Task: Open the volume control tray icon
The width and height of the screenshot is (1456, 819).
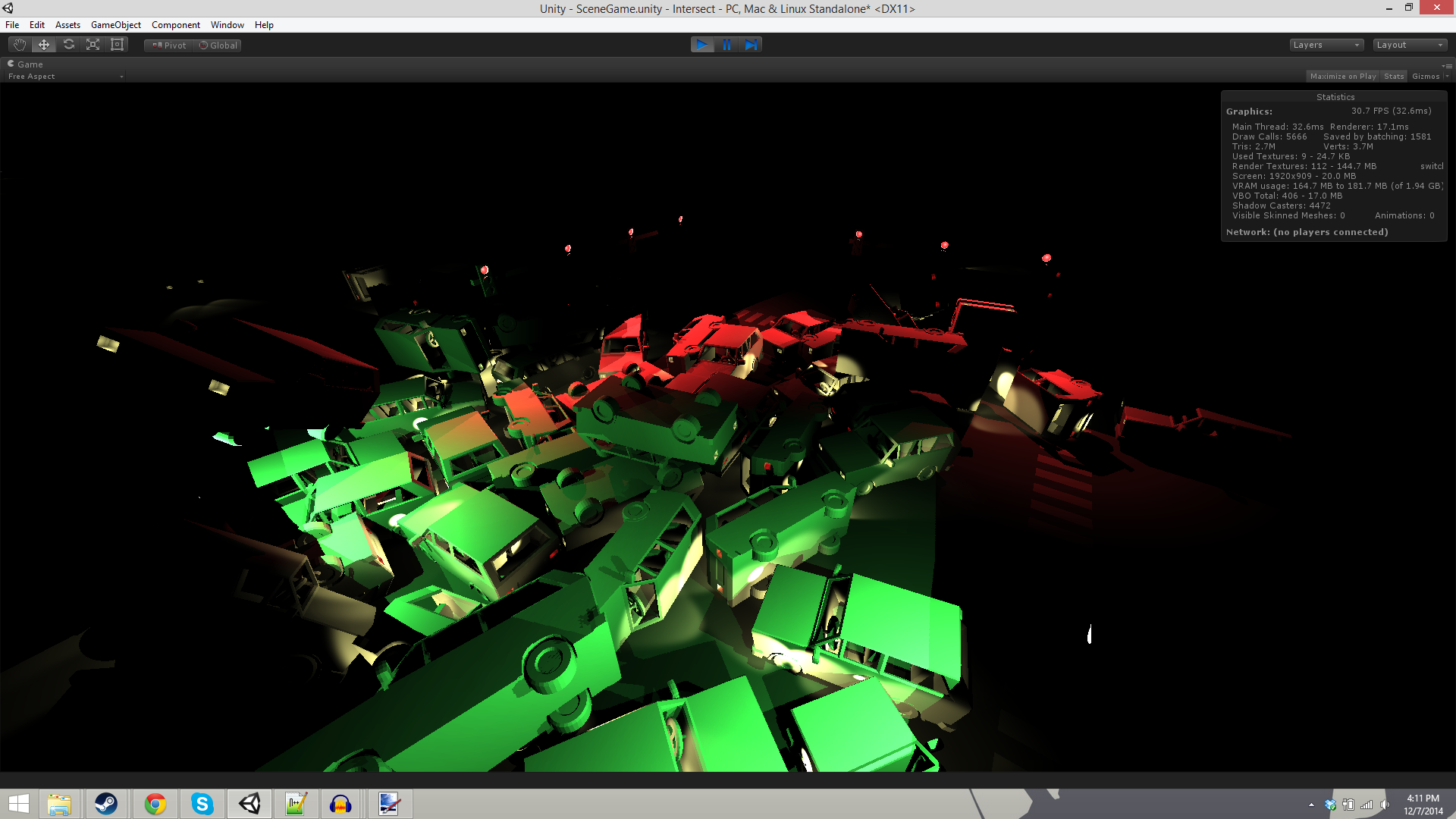Action: click(x=1385, y=805)
